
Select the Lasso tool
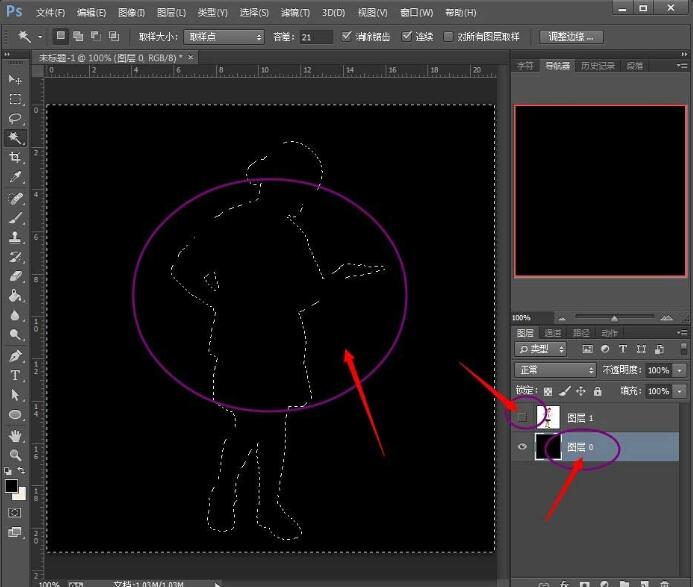point(15,118)
